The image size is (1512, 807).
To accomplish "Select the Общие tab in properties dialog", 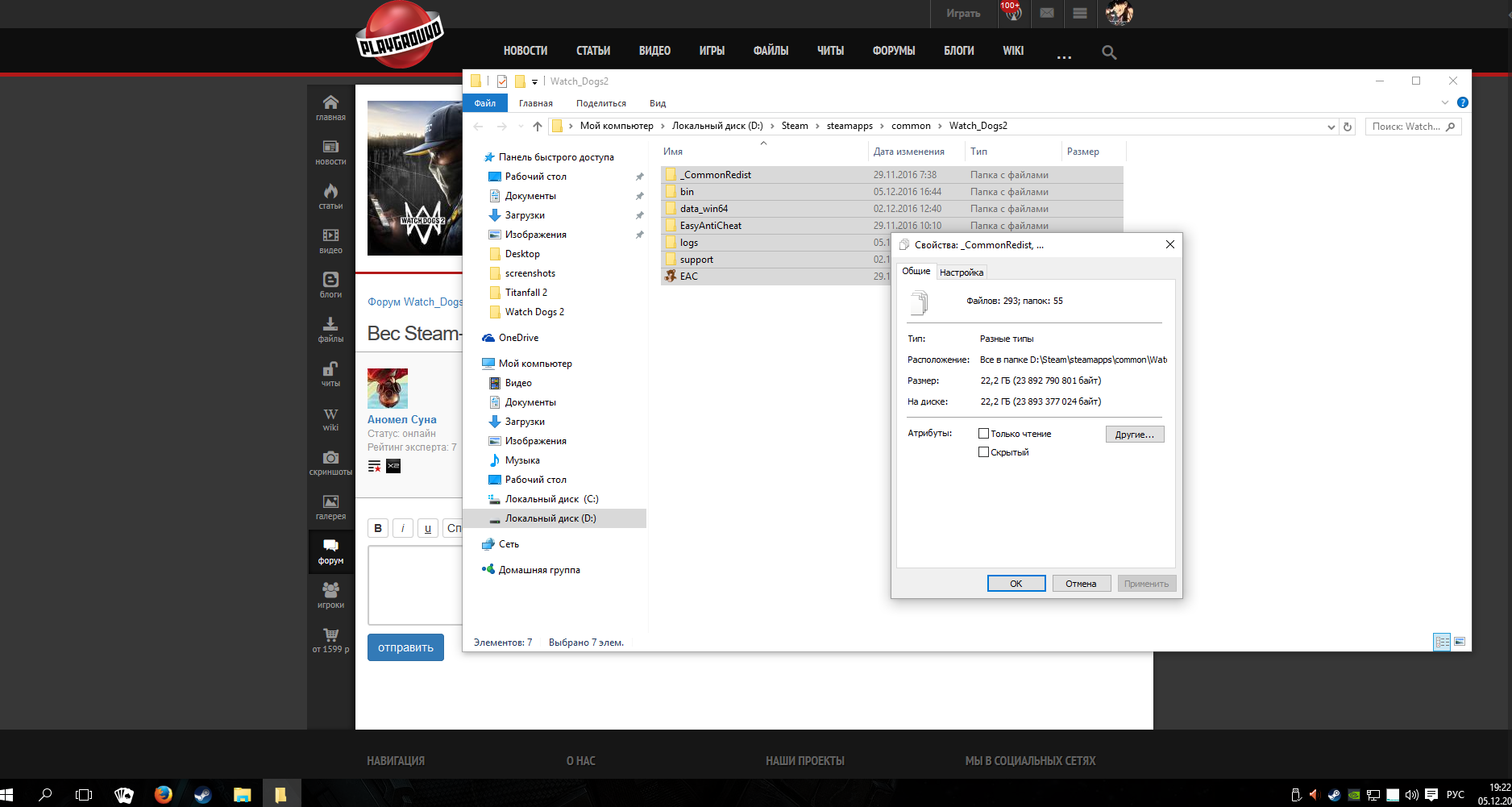I will pos(916,271).
